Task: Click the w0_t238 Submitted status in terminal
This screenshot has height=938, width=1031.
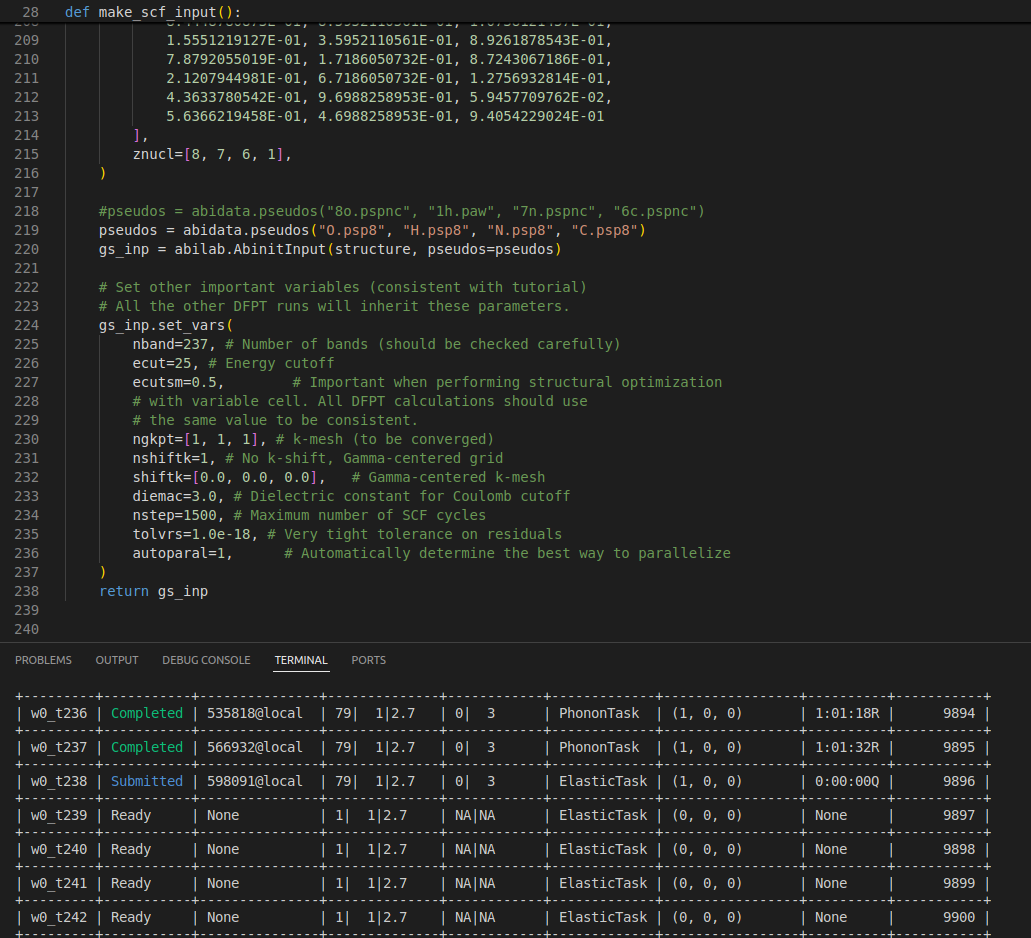Action: [146, 781]
